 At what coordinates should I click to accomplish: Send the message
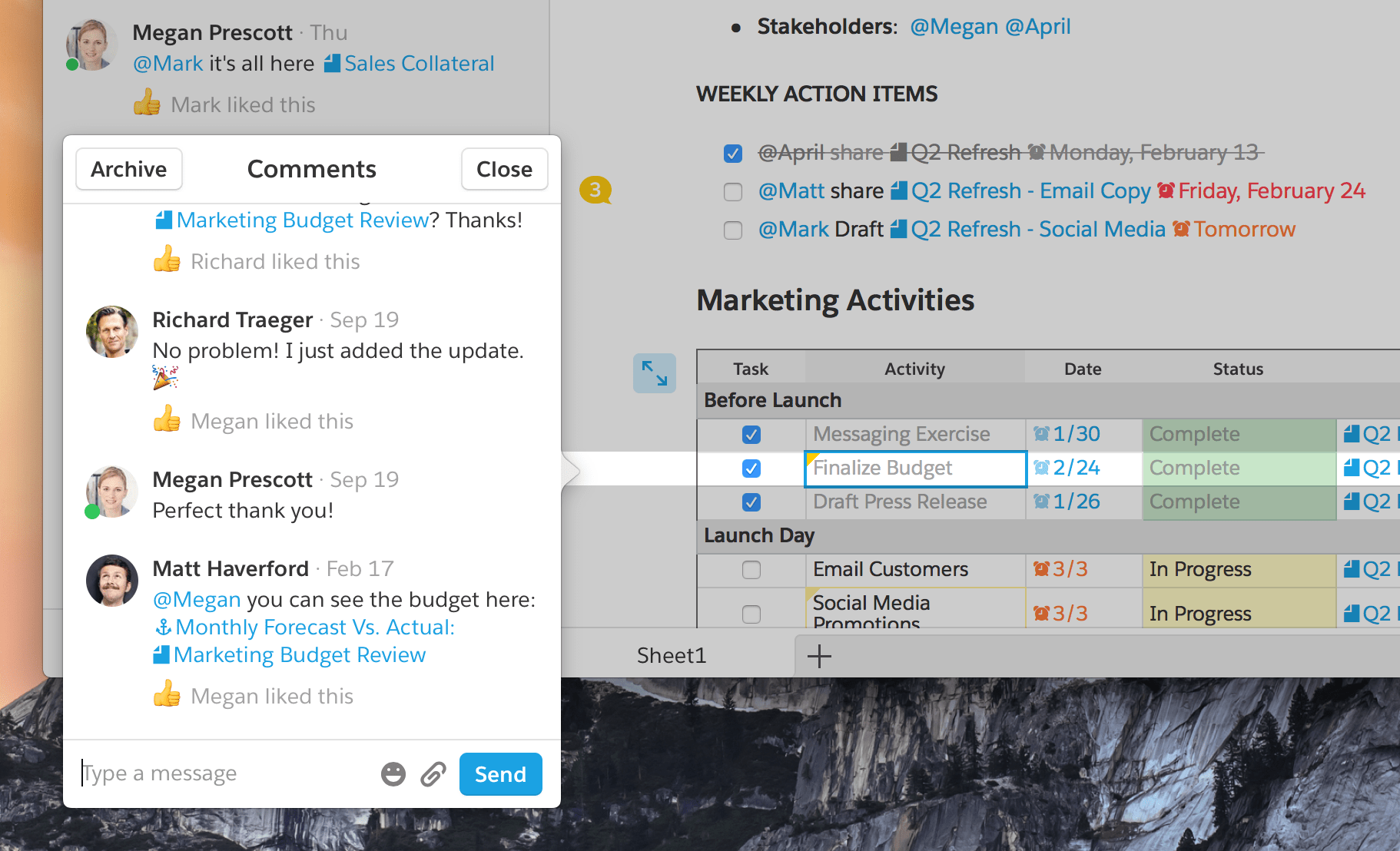pos(500,774)
